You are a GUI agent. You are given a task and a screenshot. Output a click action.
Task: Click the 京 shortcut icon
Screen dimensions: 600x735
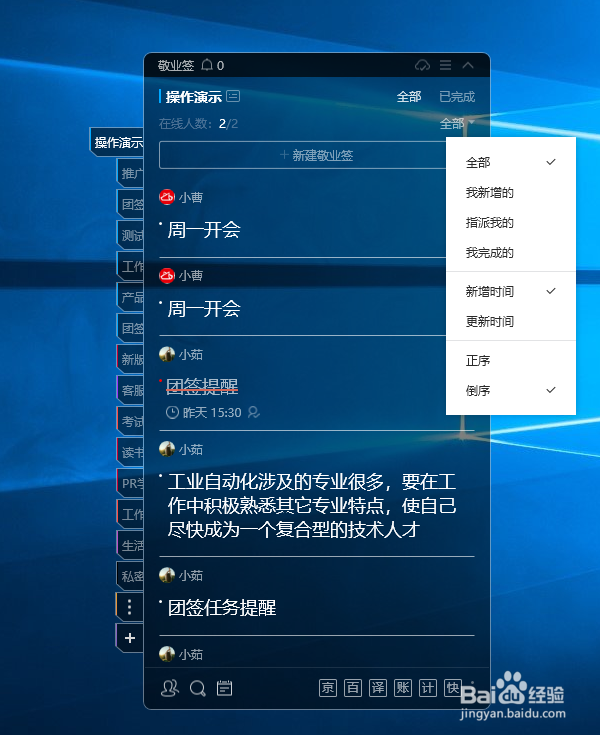pos(328,688)
